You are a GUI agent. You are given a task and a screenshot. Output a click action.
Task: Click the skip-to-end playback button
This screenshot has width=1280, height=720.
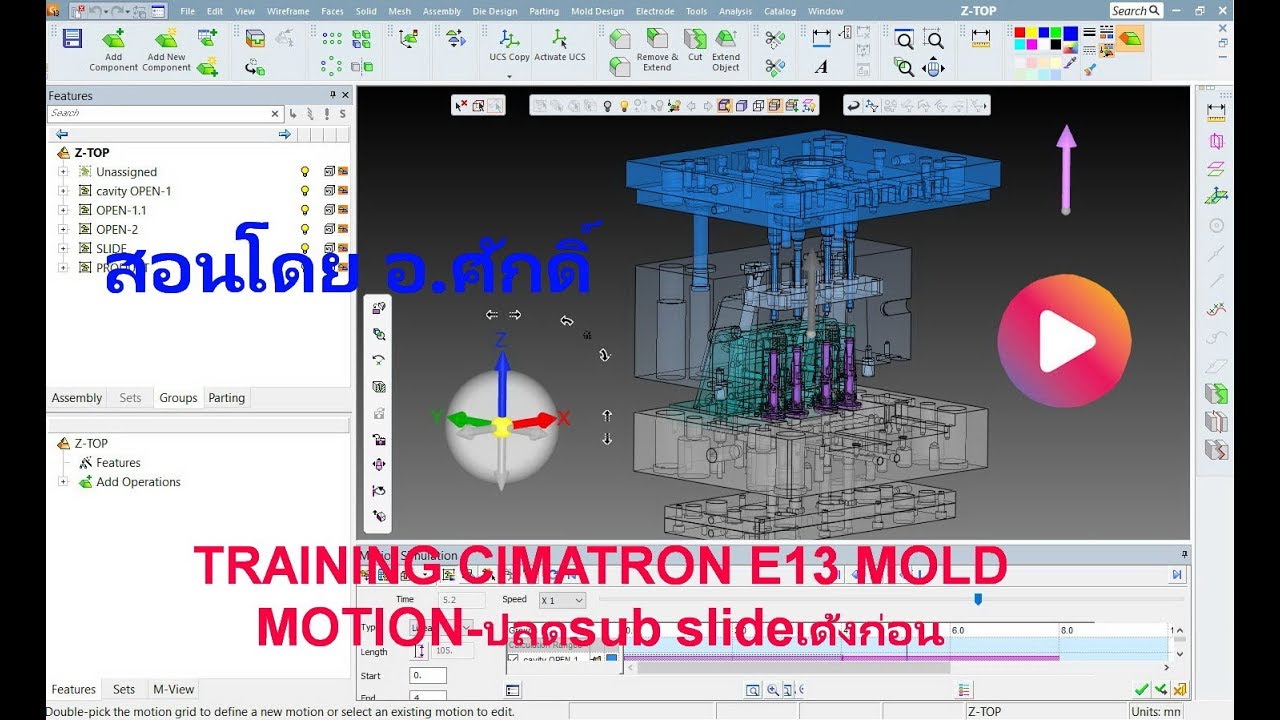1177,574
